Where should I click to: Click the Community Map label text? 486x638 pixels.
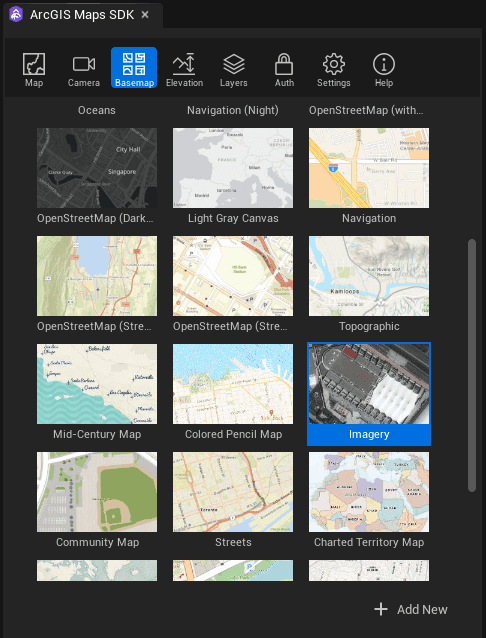coord(97,542)
